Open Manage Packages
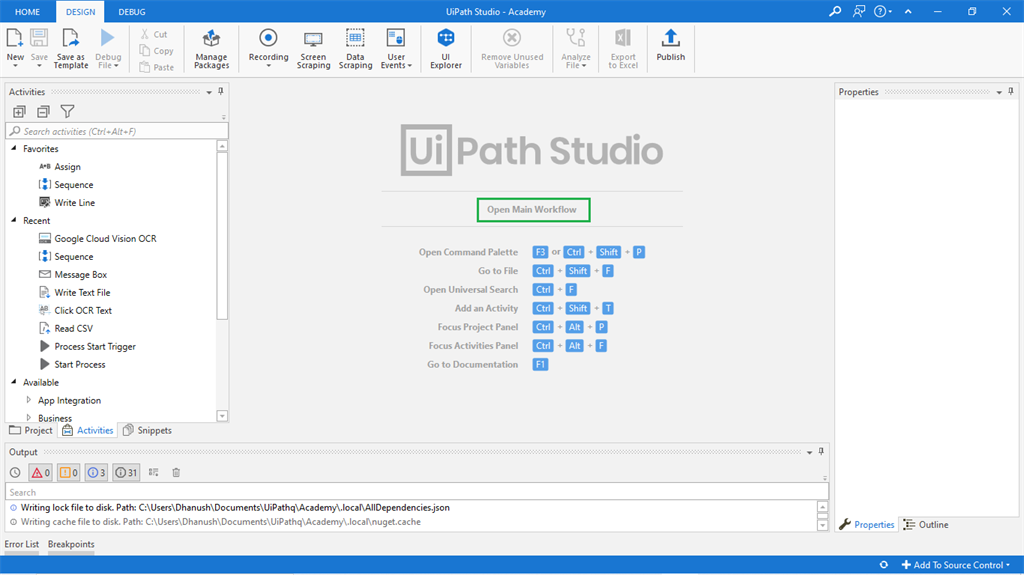This screenshot has height=575, width=1024. click(212, 49)
